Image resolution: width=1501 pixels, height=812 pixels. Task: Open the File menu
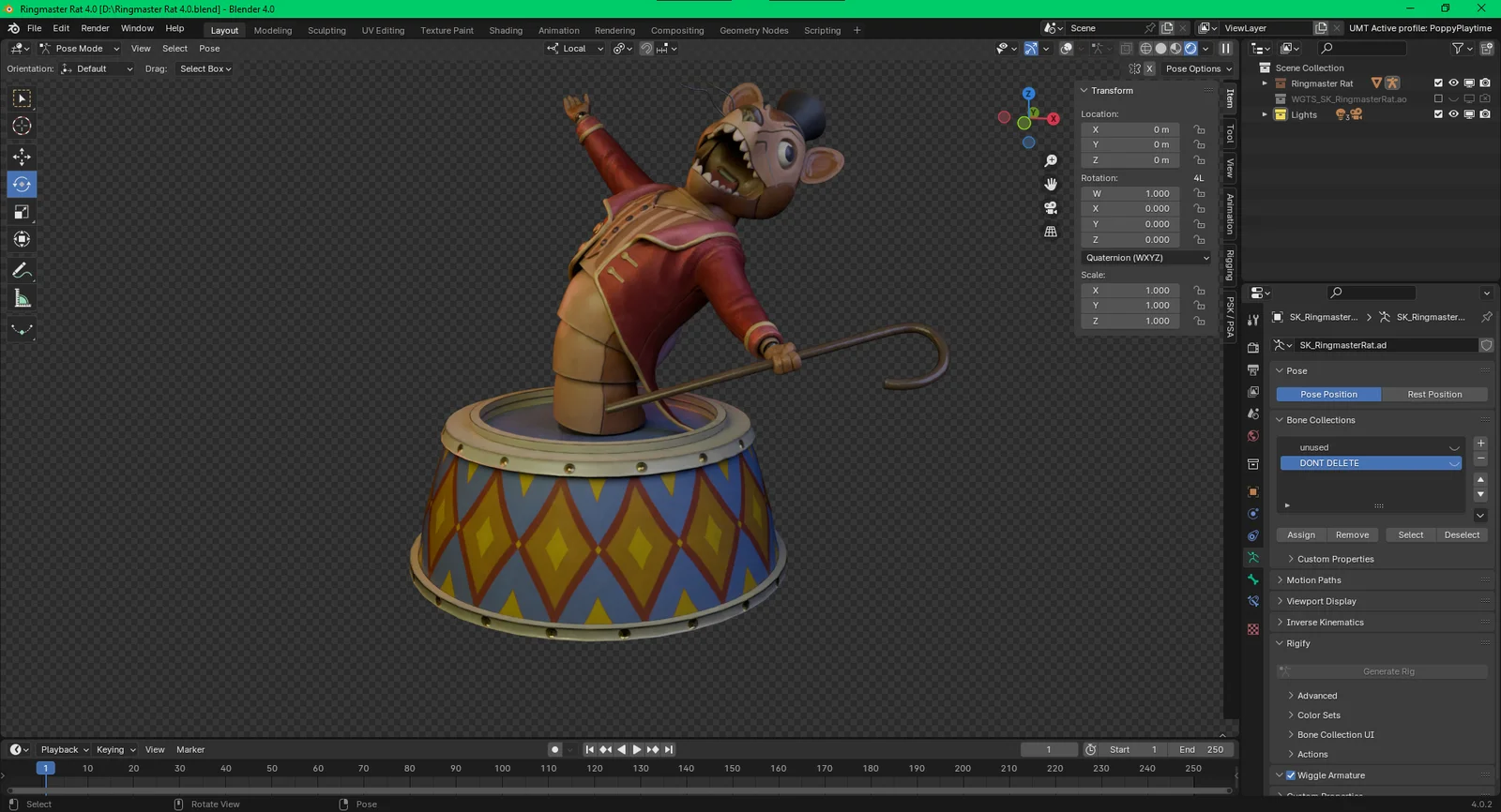coord(35,28)
